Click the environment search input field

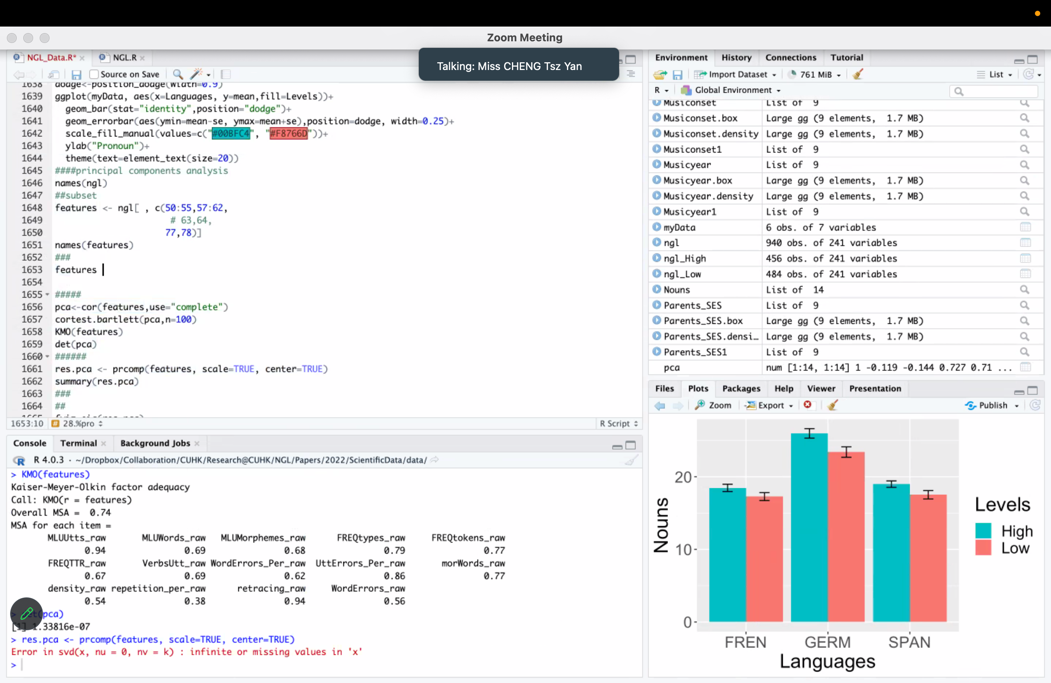pyautogui.click(x=994, y=91)
